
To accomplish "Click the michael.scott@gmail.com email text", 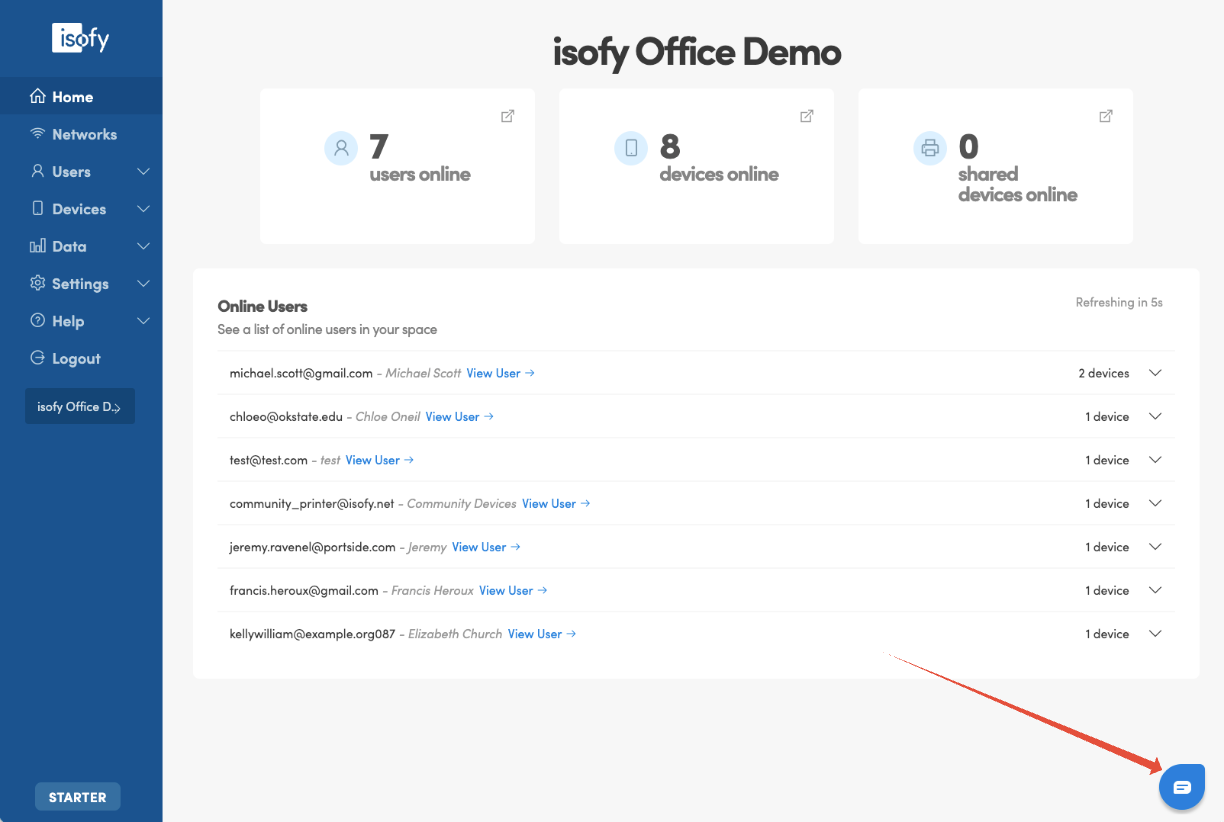I will (301, 373).
